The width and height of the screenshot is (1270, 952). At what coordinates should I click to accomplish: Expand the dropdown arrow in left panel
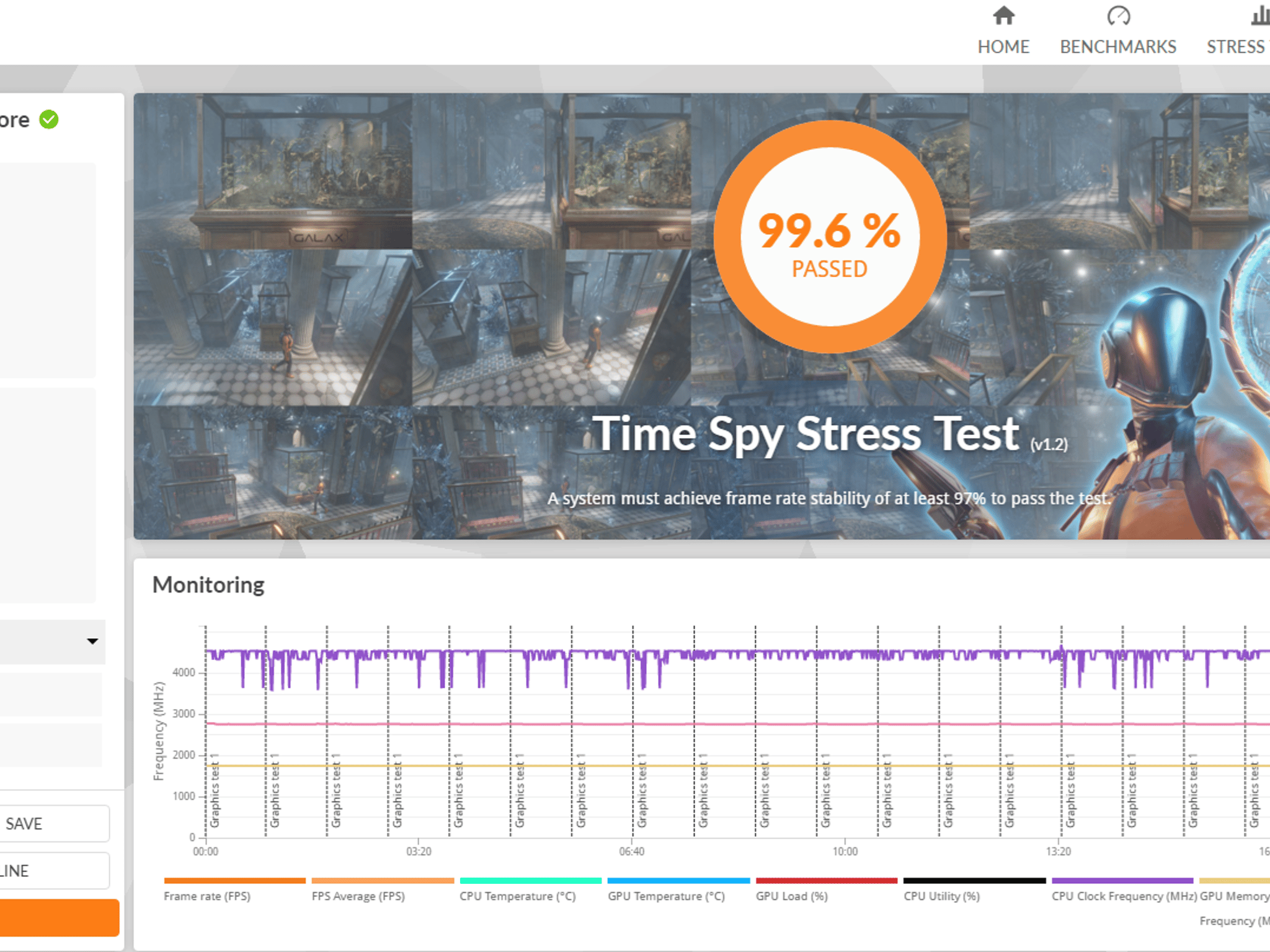[x=92, y=641]
